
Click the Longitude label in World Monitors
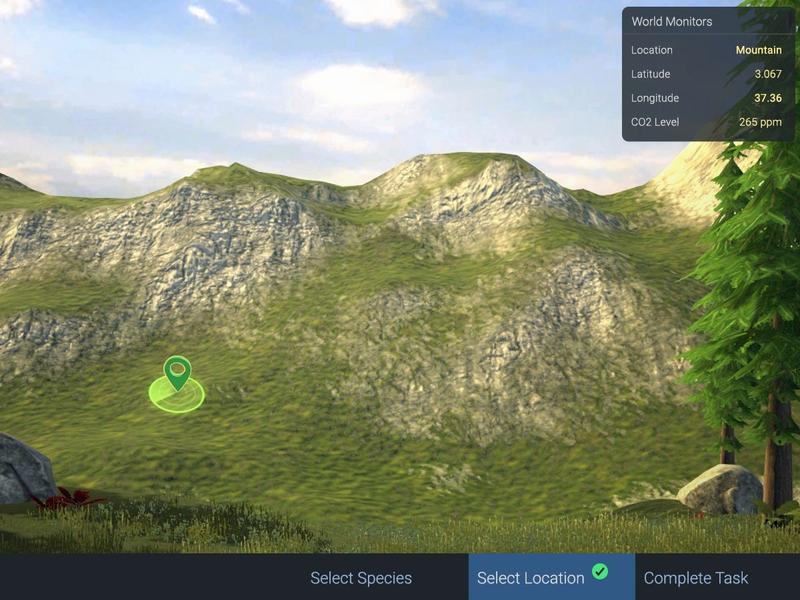(x=655, y=98)
